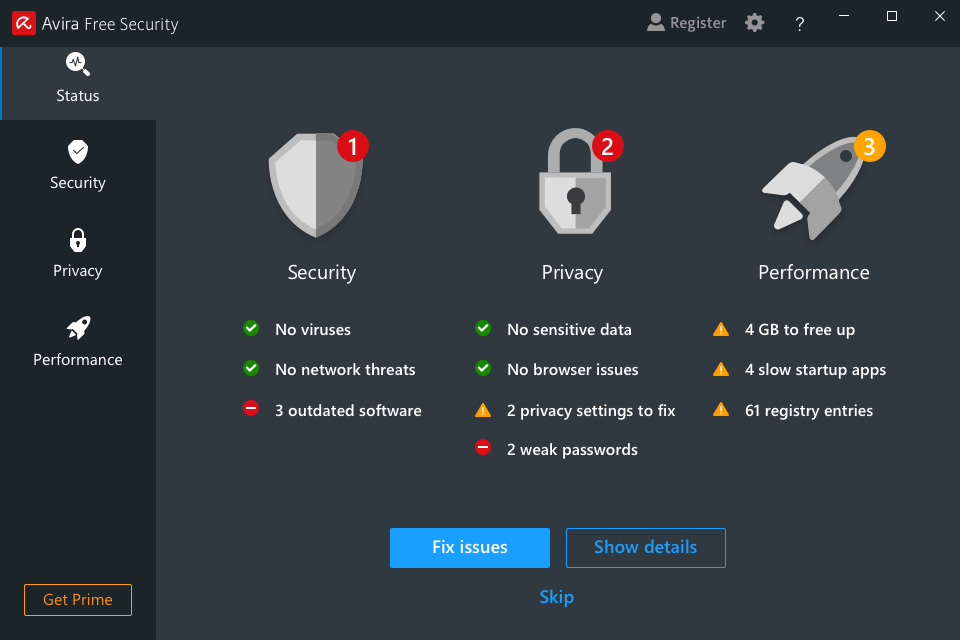The height and width of the screenshot is (640, 960).
Task: Click the Show details button
Action: point(645,548)
